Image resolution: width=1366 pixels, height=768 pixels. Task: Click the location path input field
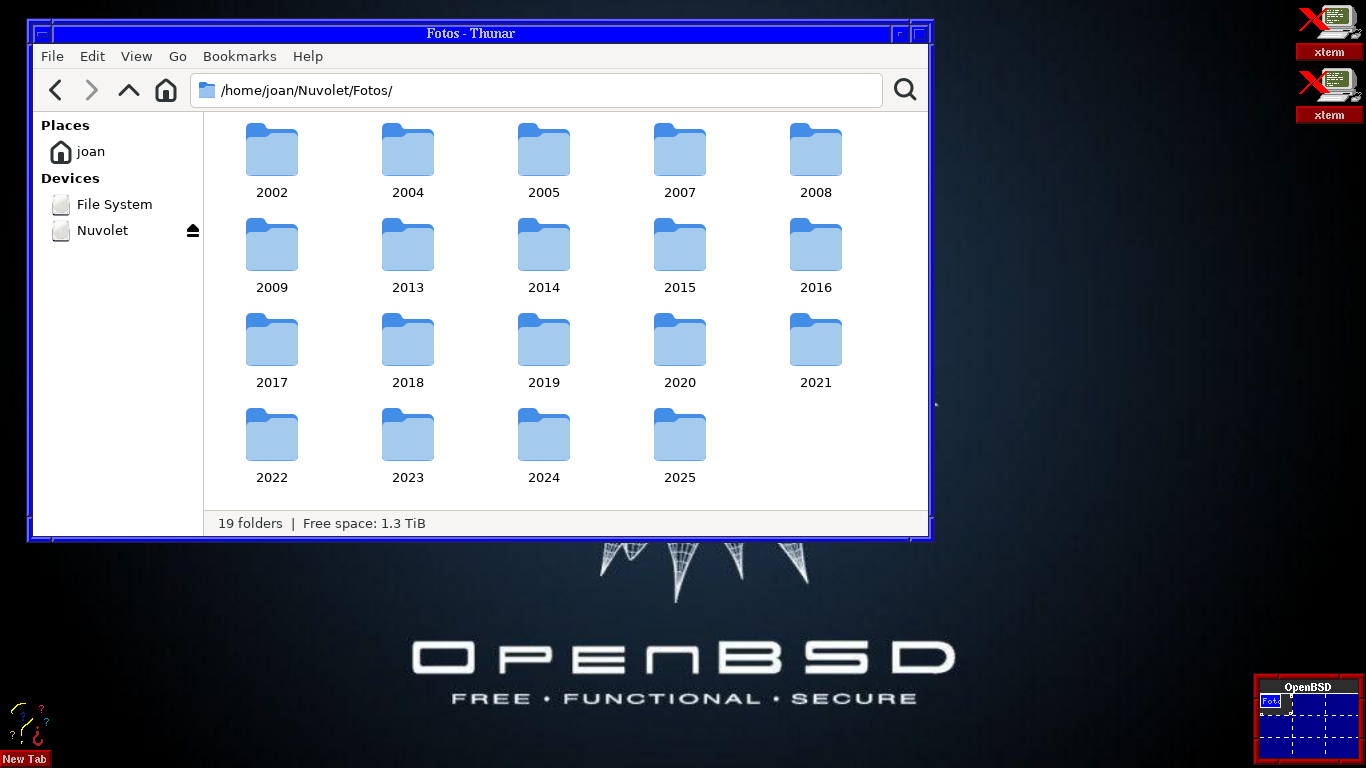pyautogui.click(x=536, y=90)
